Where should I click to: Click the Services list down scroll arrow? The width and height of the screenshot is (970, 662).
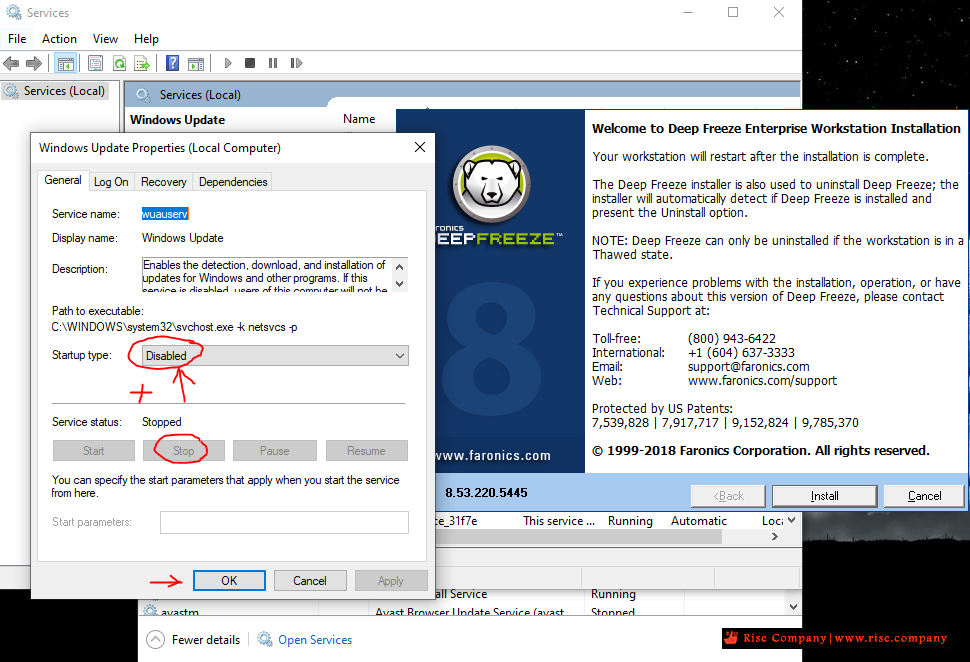(x=792, y=521)
